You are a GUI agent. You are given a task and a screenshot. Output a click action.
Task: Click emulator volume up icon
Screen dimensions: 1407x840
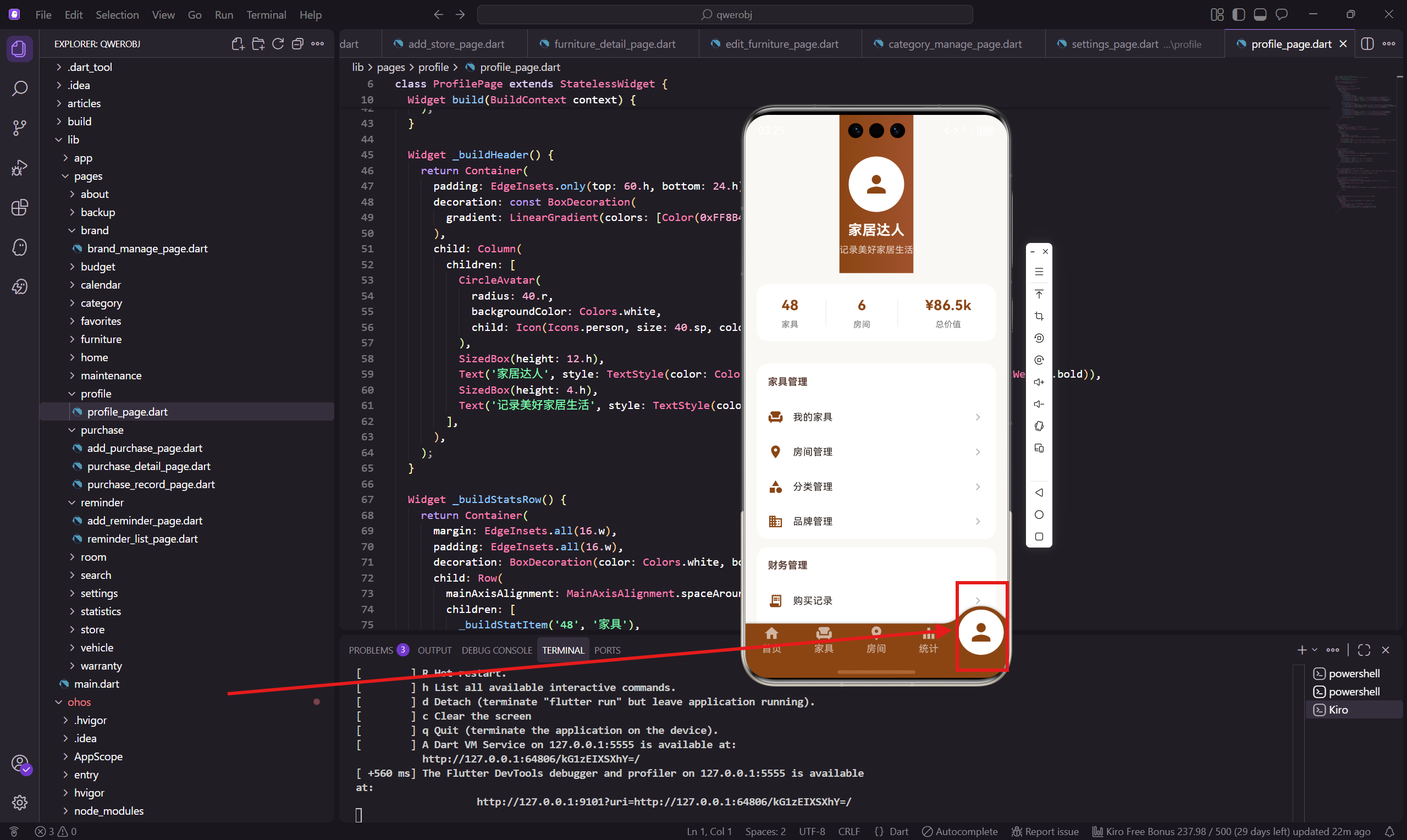pyautogui.click(x=1039, y=382)
